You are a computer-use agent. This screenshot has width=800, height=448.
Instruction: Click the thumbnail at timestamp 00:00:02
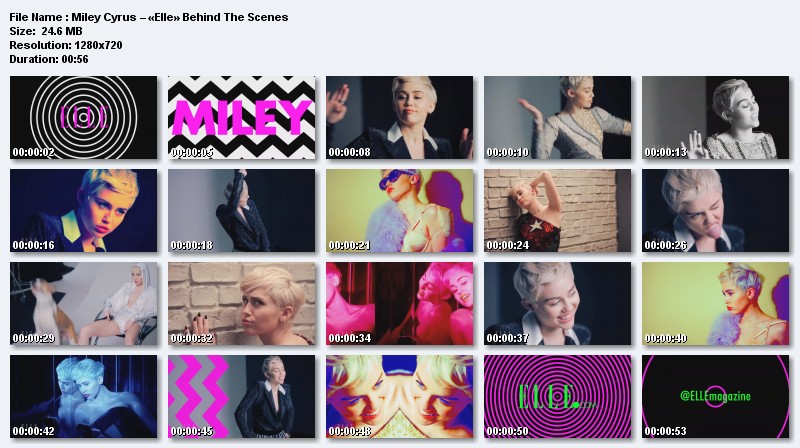[x=84, y=117]
